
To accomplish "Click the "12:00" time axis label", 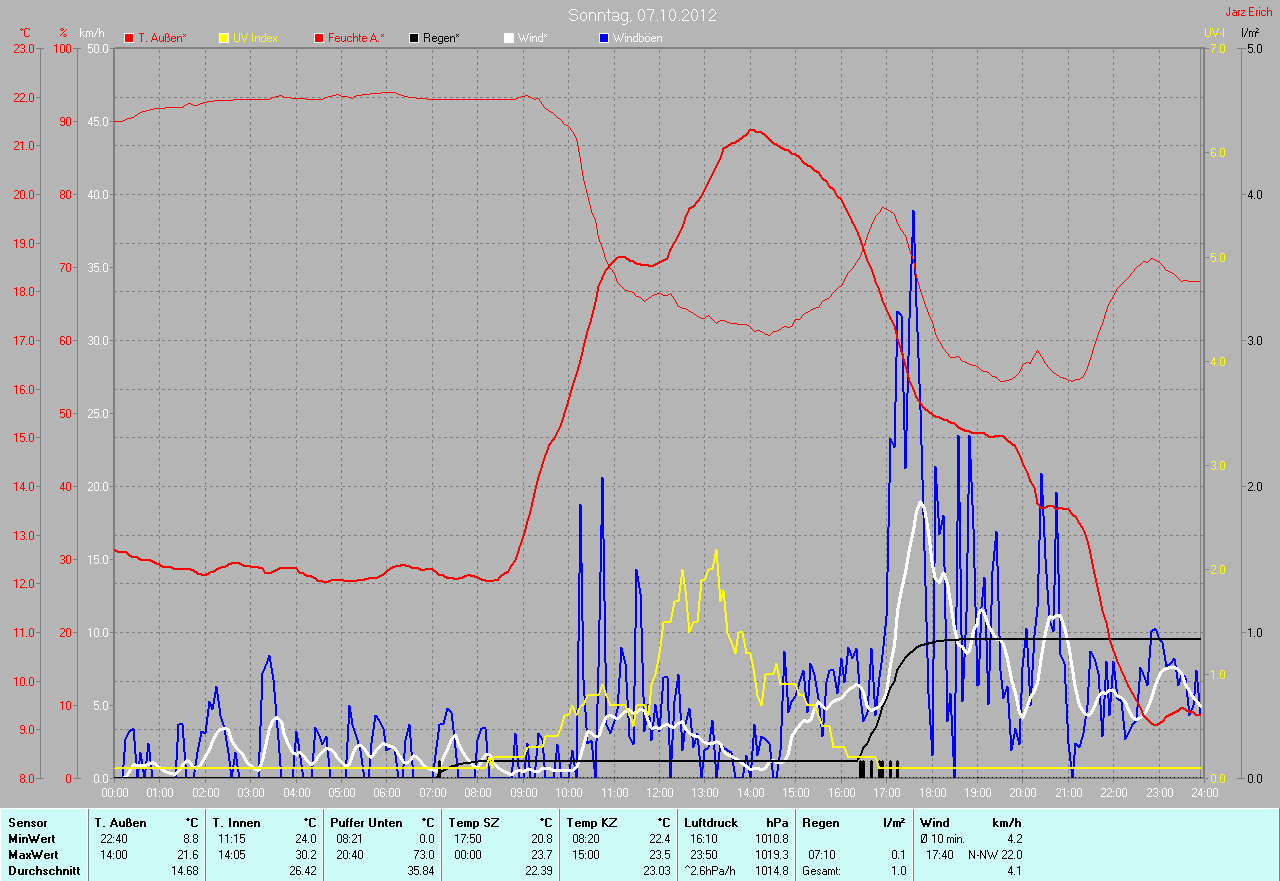I will click(659, 793).
